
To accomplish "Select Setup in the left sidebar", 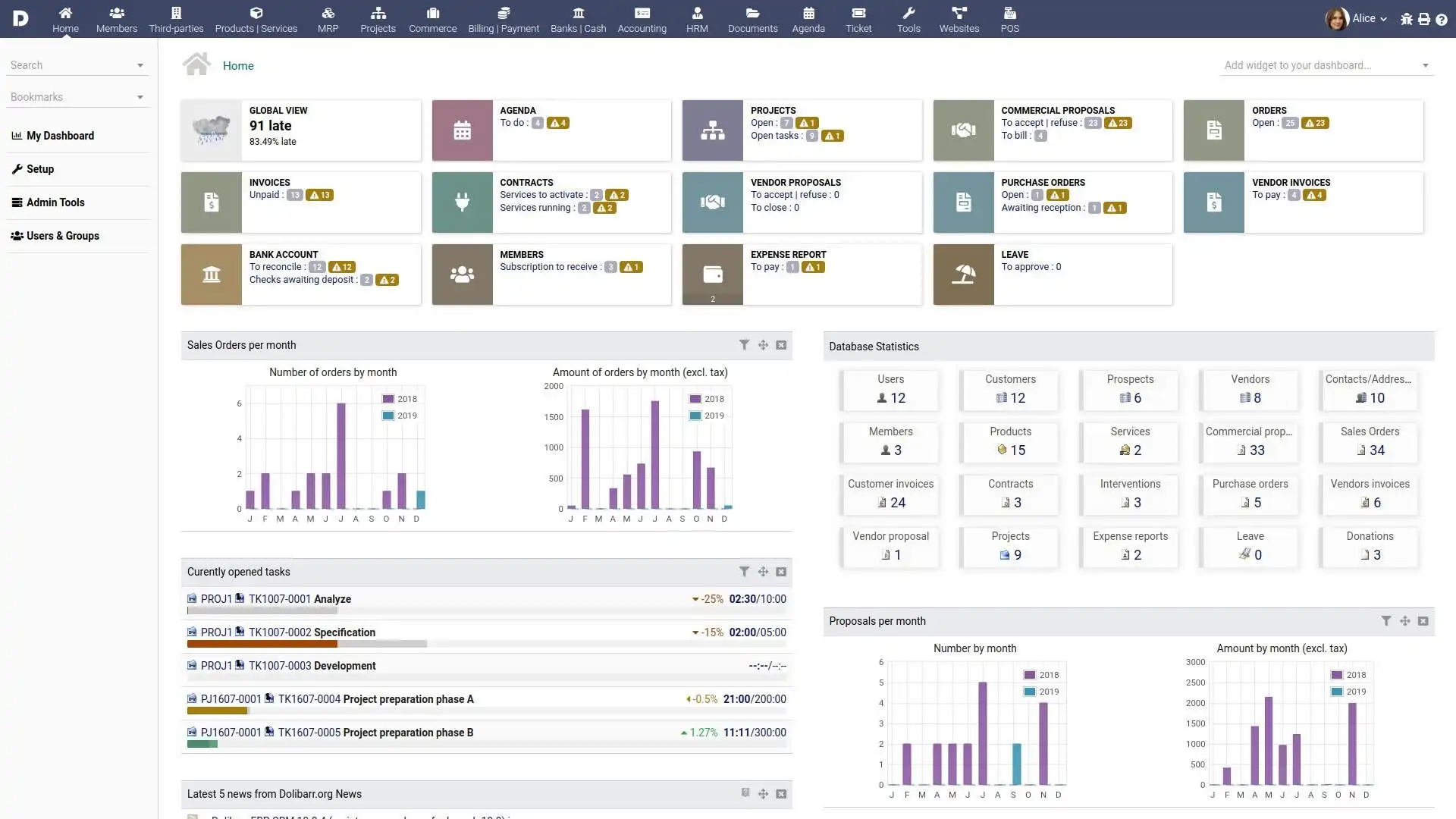I will click(x=41, y=168).
